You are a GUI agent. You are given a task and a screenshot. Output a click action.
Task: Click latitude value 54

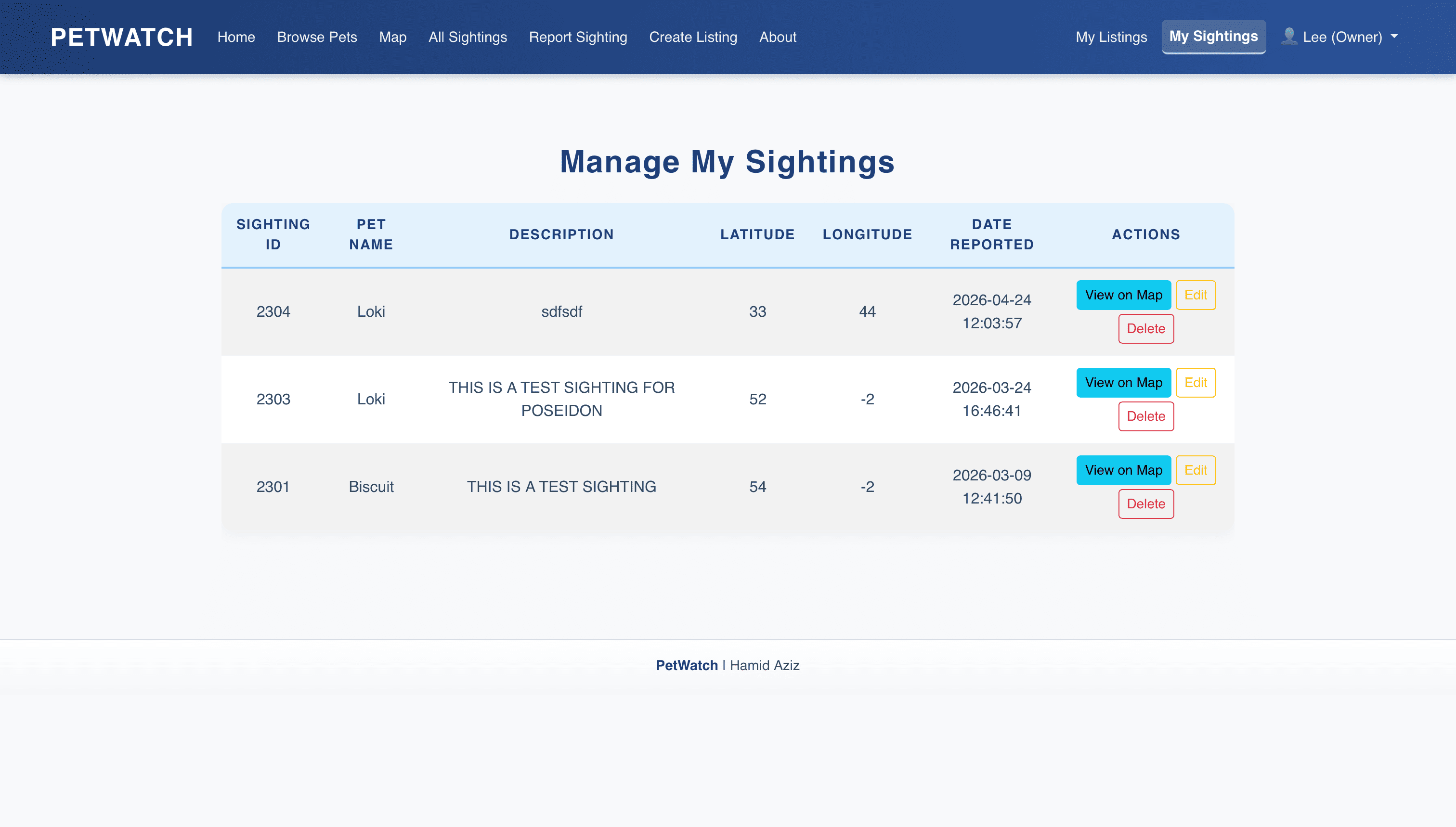[x=757, y=486]
